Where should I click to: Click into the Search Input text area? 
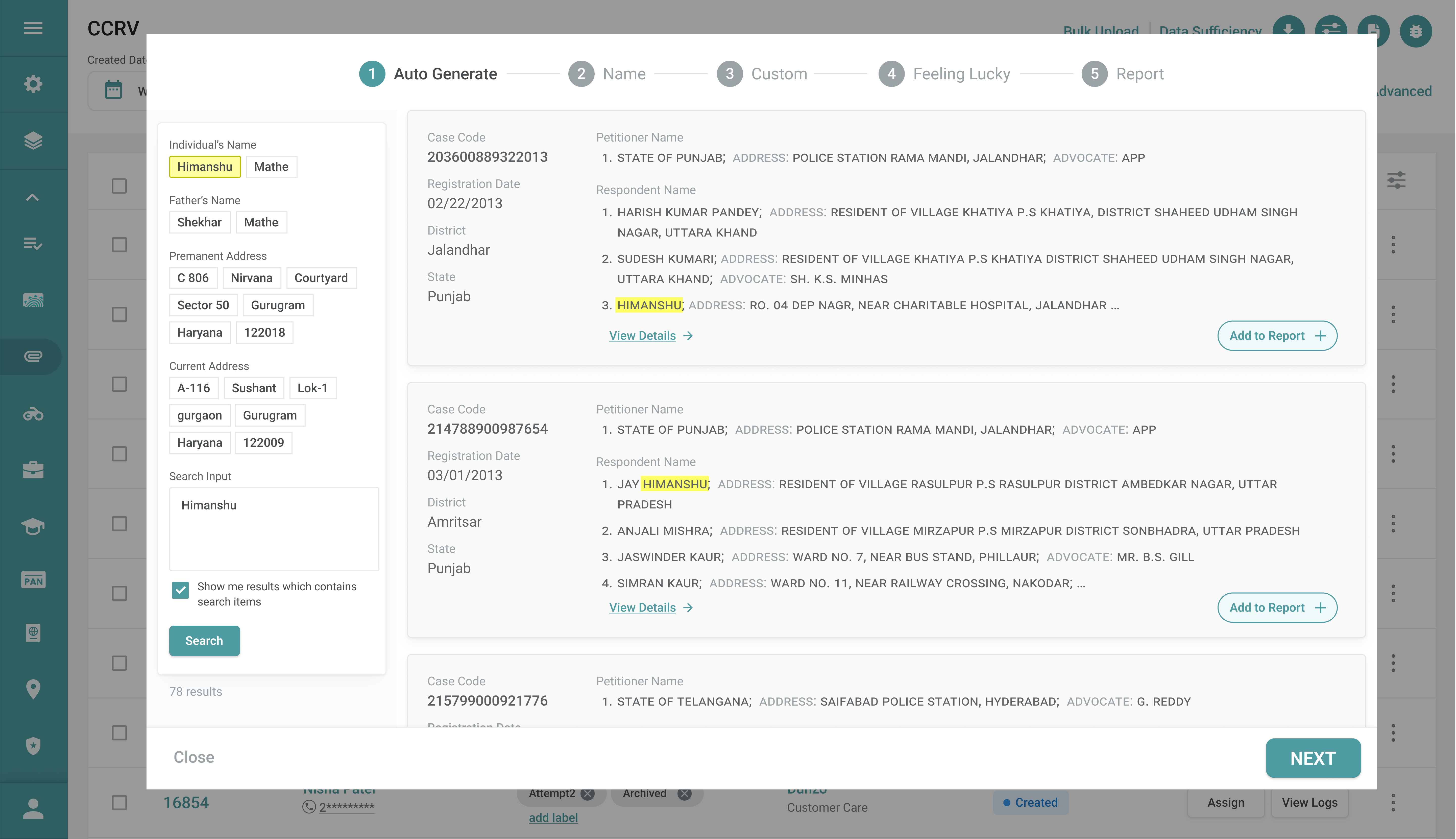[x=274, y=530]
